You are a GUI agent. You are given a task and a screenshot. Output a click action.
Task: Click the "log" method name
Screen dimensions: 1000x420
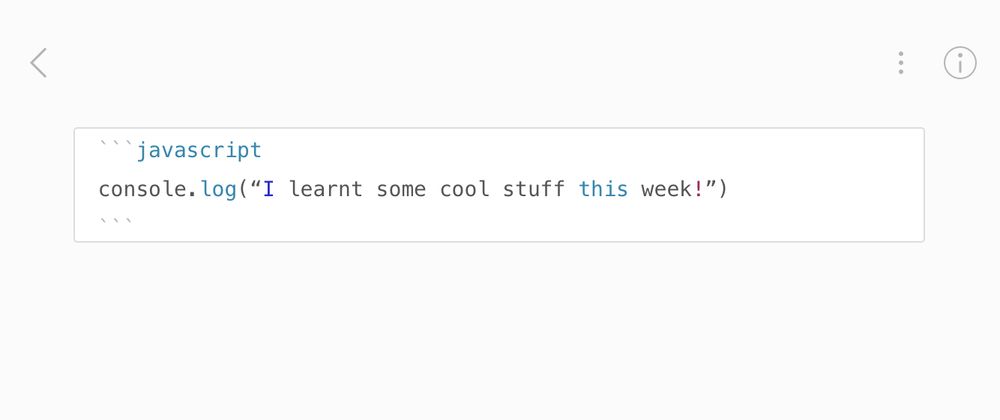point(218,188)
